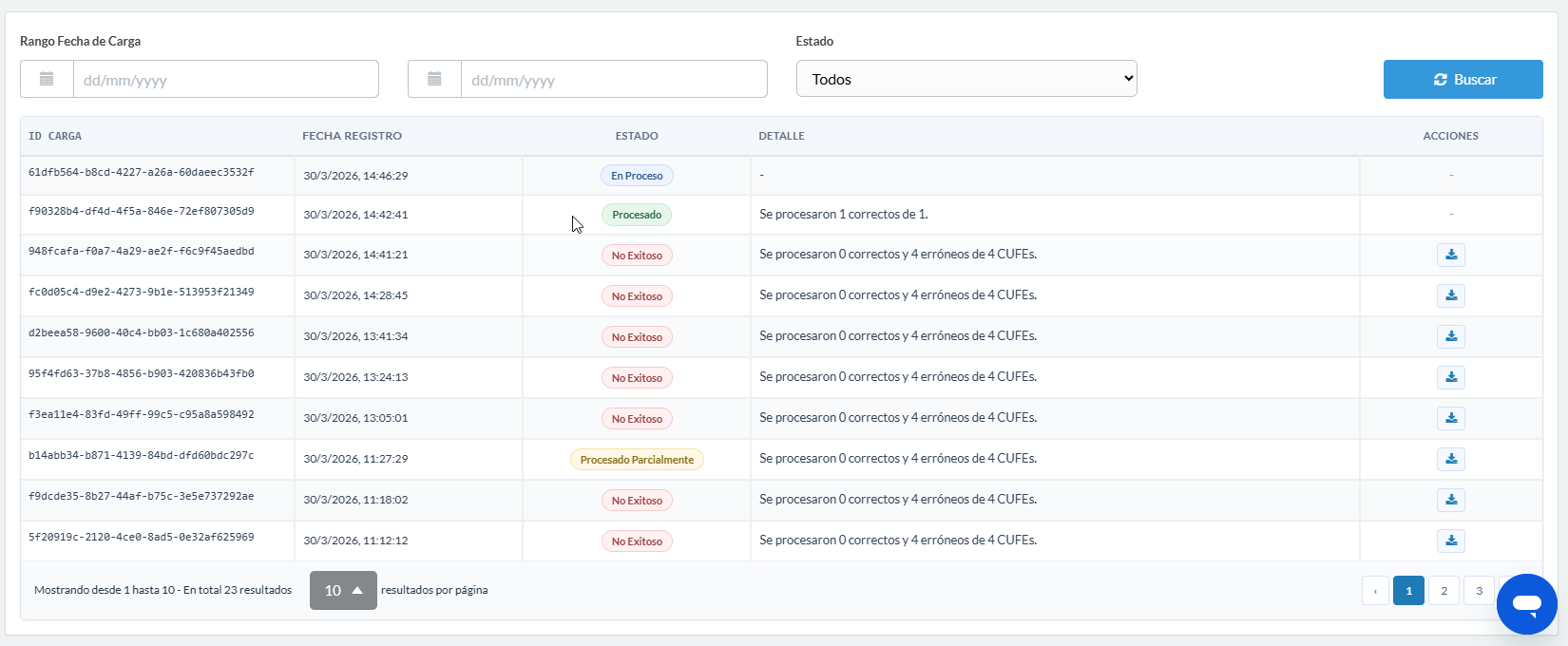Go to the previous results page
This screenshot has width=1568, height=646.
click(x=1375, y=591)
